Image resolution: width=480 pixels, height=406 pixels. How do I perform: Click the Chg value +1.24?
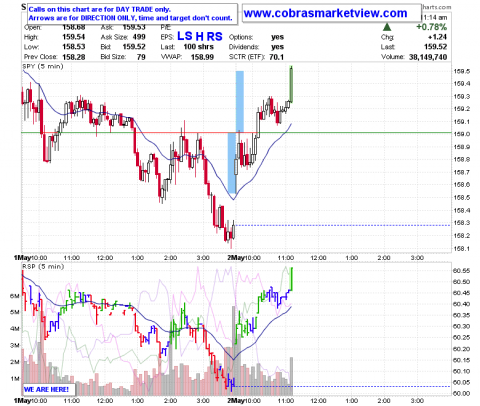(438, 37)
